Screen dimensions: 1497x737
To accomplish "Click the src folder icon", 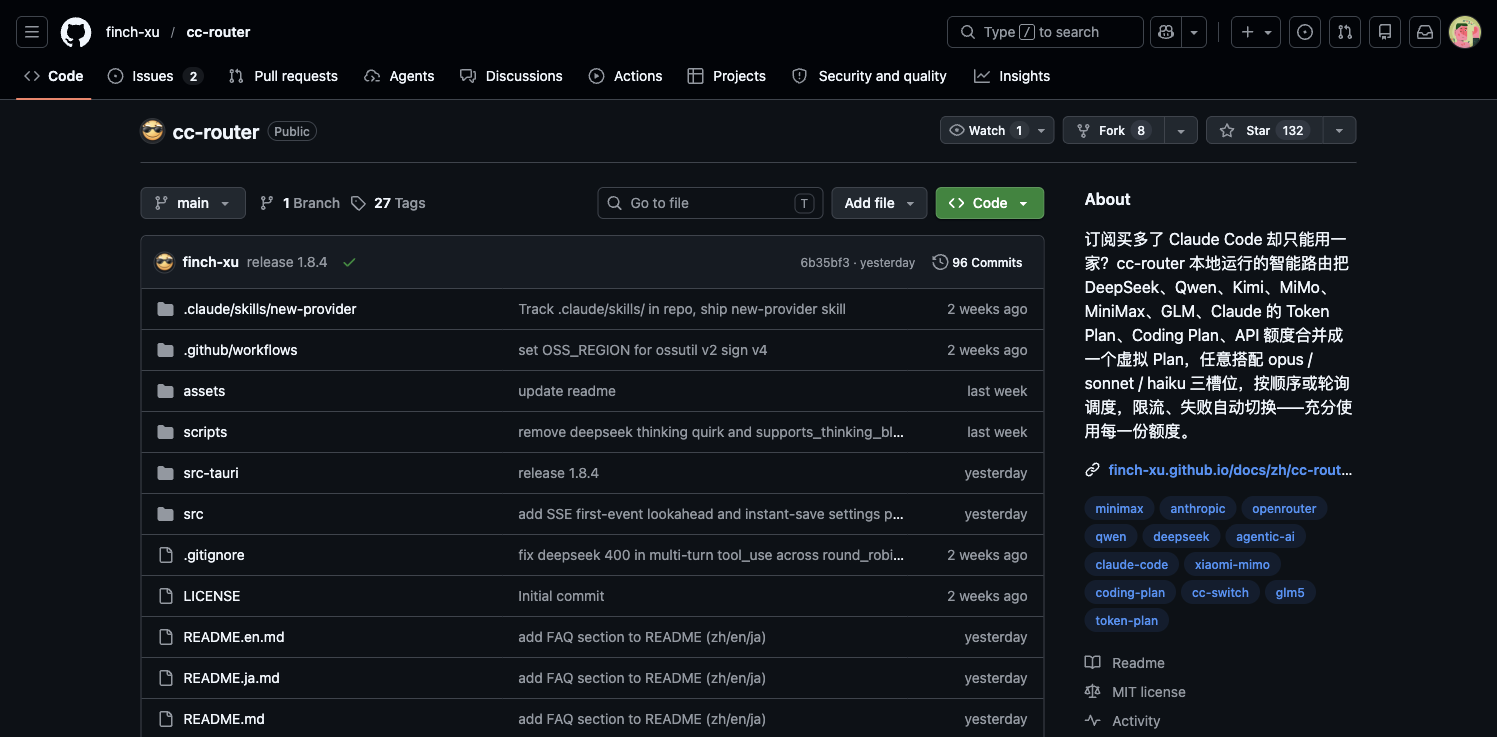I will (165, 514).
